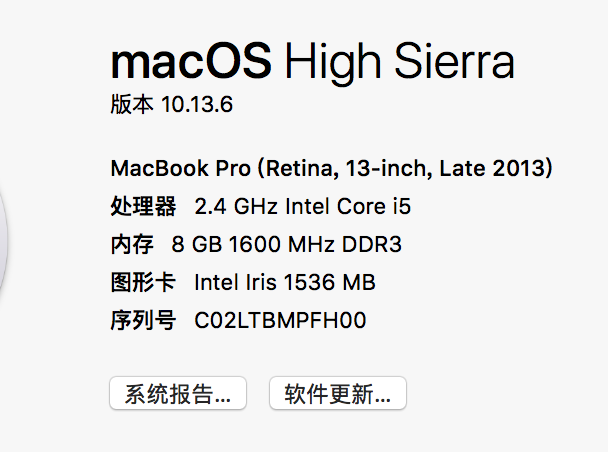
Task: Click the 系统报告... button
Action: pyautogui.click(x=177, y=393)
